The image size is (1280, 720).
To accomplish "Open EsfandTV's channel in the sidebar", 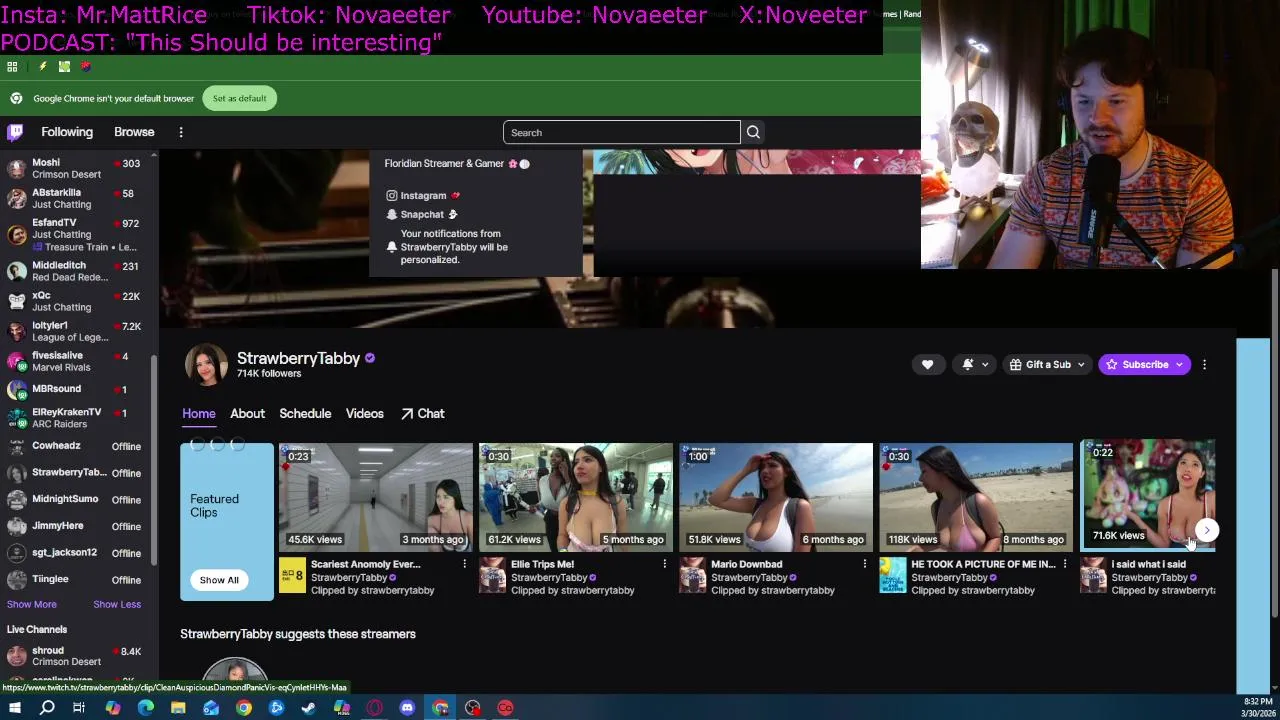I will click(x=78, y=235).
